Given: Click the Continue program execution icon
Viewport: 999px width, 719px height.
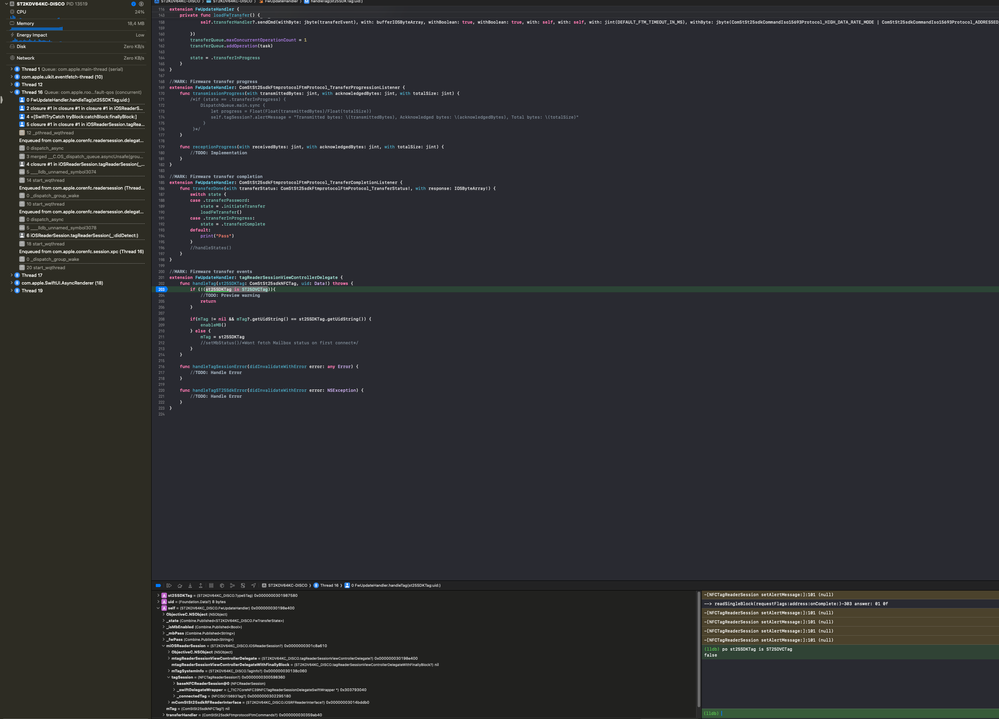Looking at the screenshot, I should 169,587.
